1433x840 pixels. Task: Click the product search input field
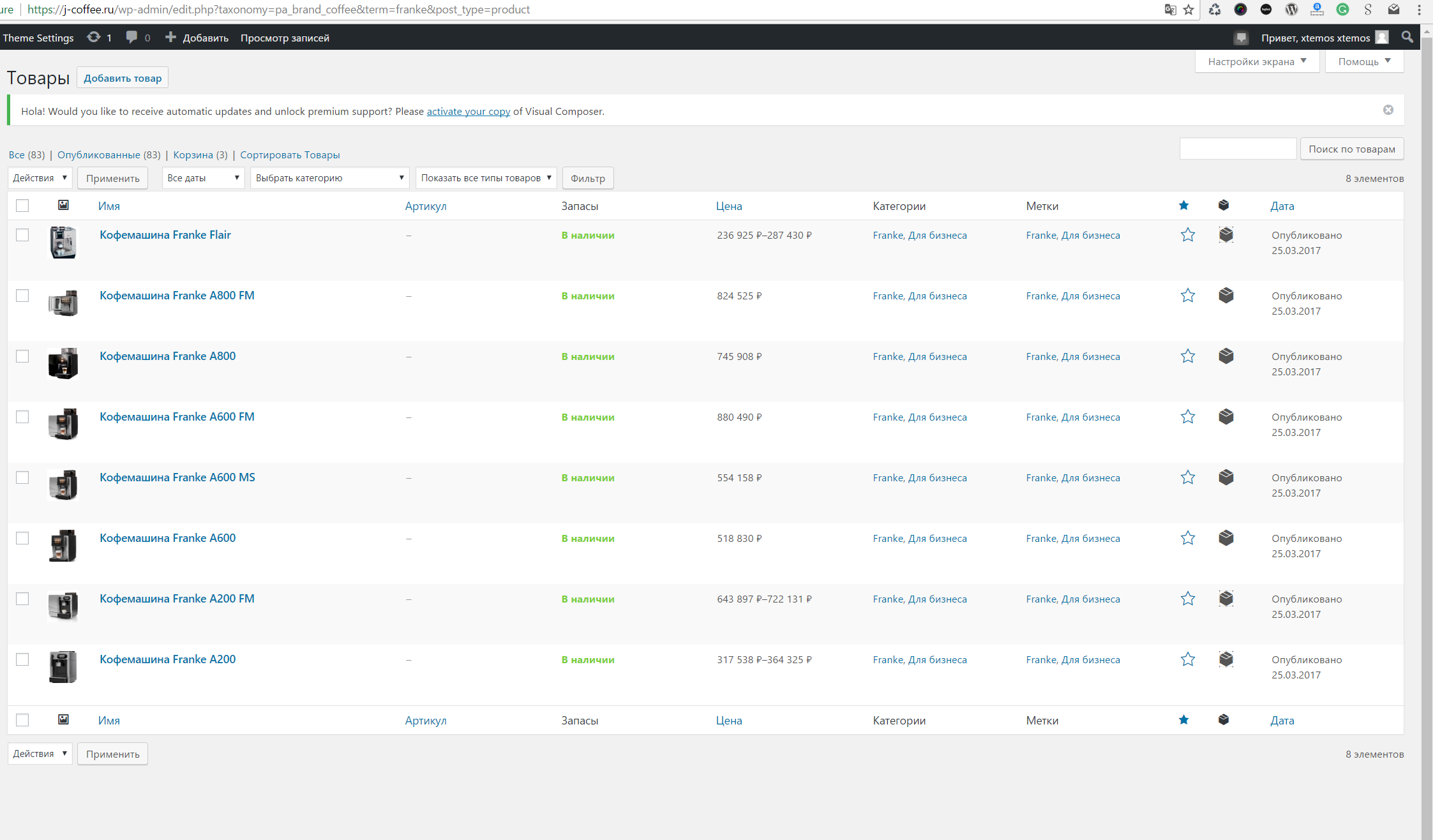pos(1237,149)
